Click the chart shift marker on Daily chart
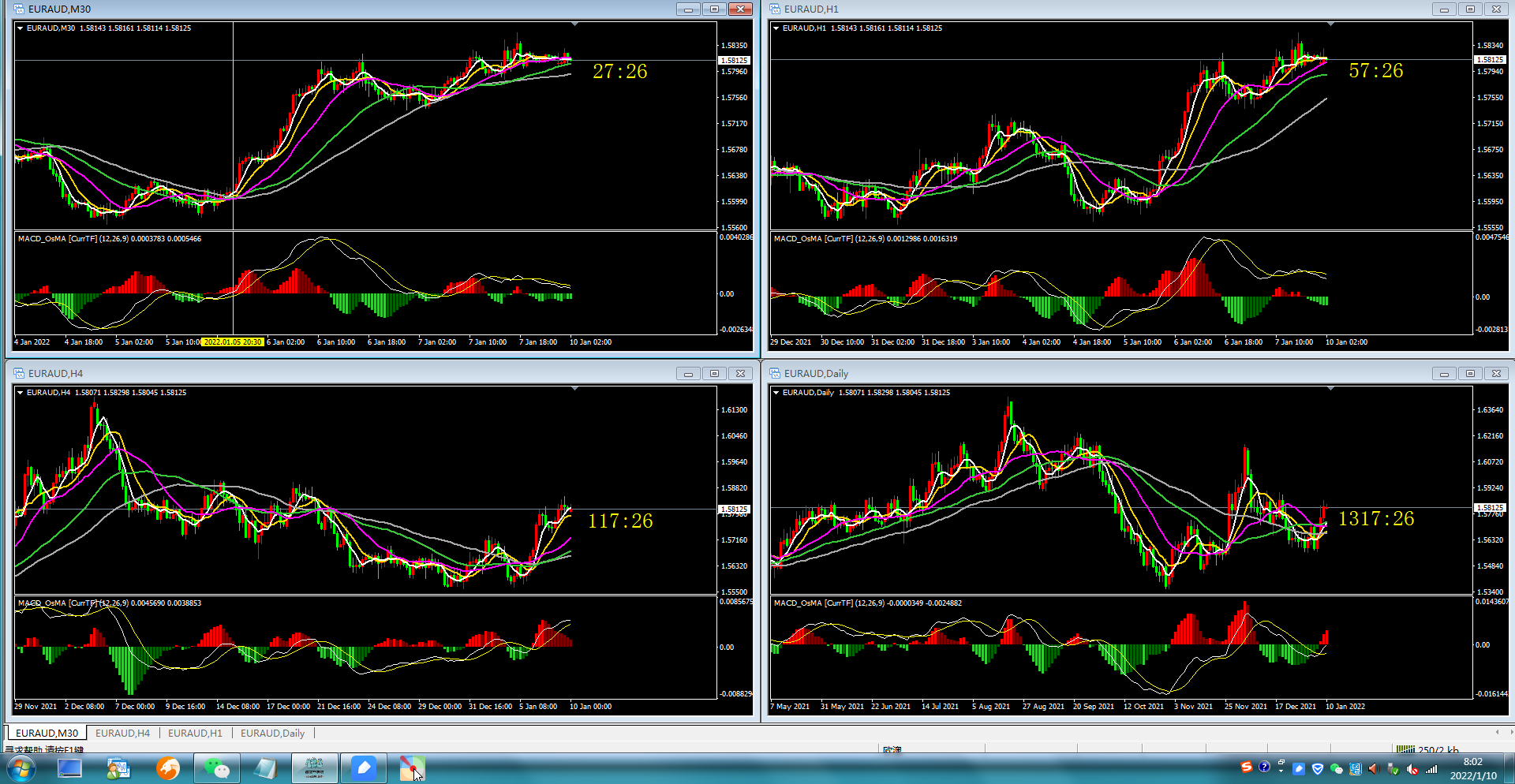 (x=1330, y=389)
